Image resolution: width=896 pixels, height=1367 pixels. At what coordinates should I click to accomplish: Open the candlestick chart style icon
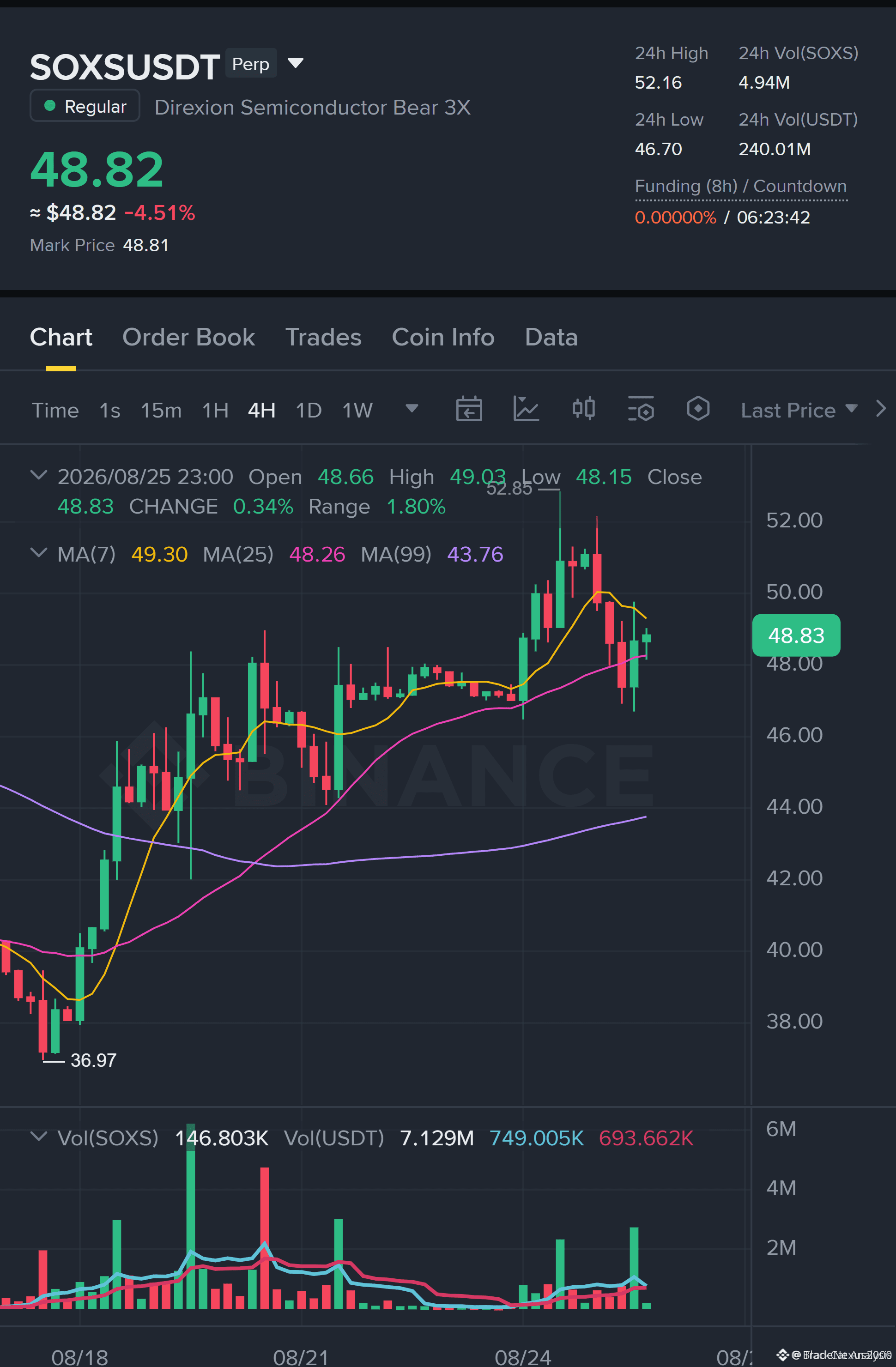tap(583, 409)
